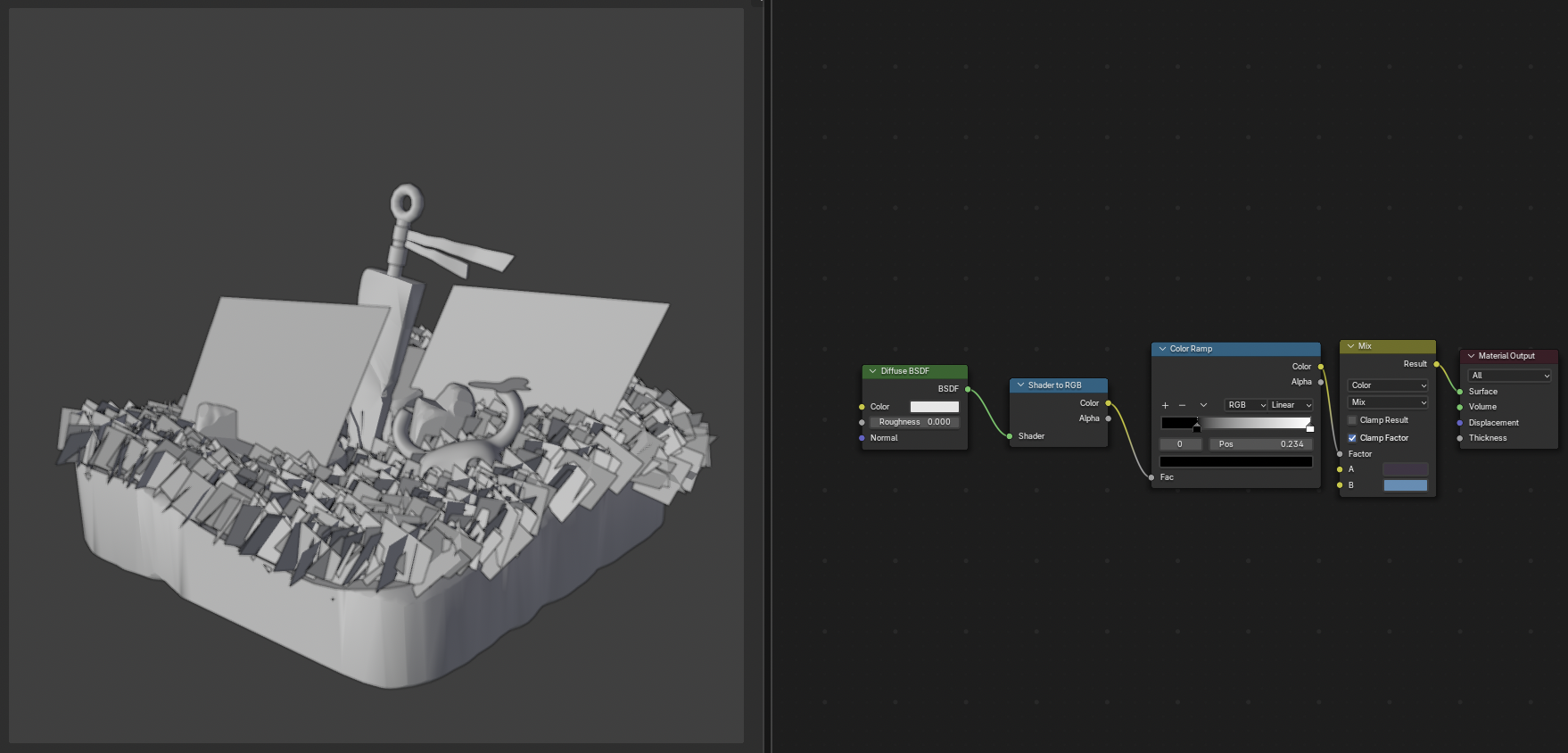Open Color Ramp tools chevron menu
1568x753 pixels.
point(1203,405)
